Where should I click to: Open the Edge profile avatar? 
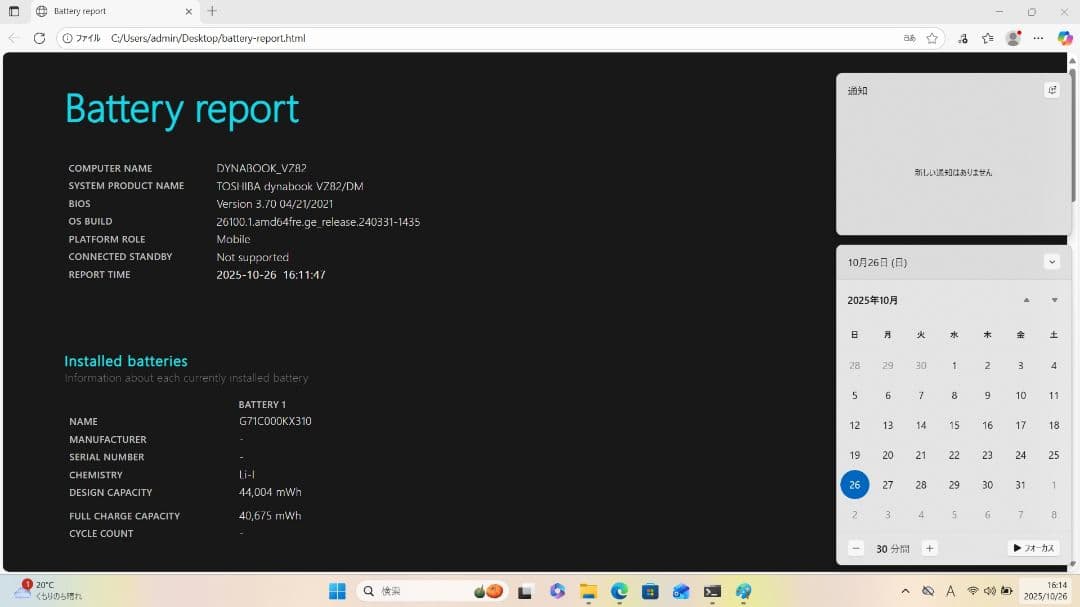pyautogui.click(x=1012, y=38)
